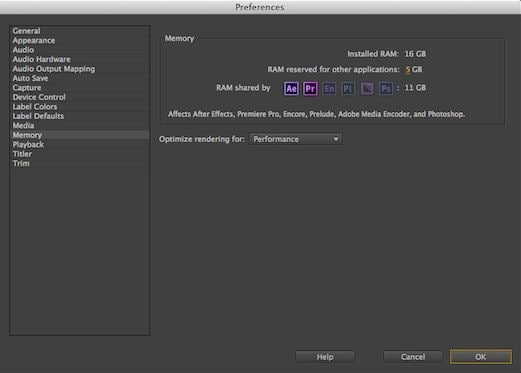This screenshot has width=521, height=373.
Task: Confirm preferences with OK button
Action: (x=480, y=357)
